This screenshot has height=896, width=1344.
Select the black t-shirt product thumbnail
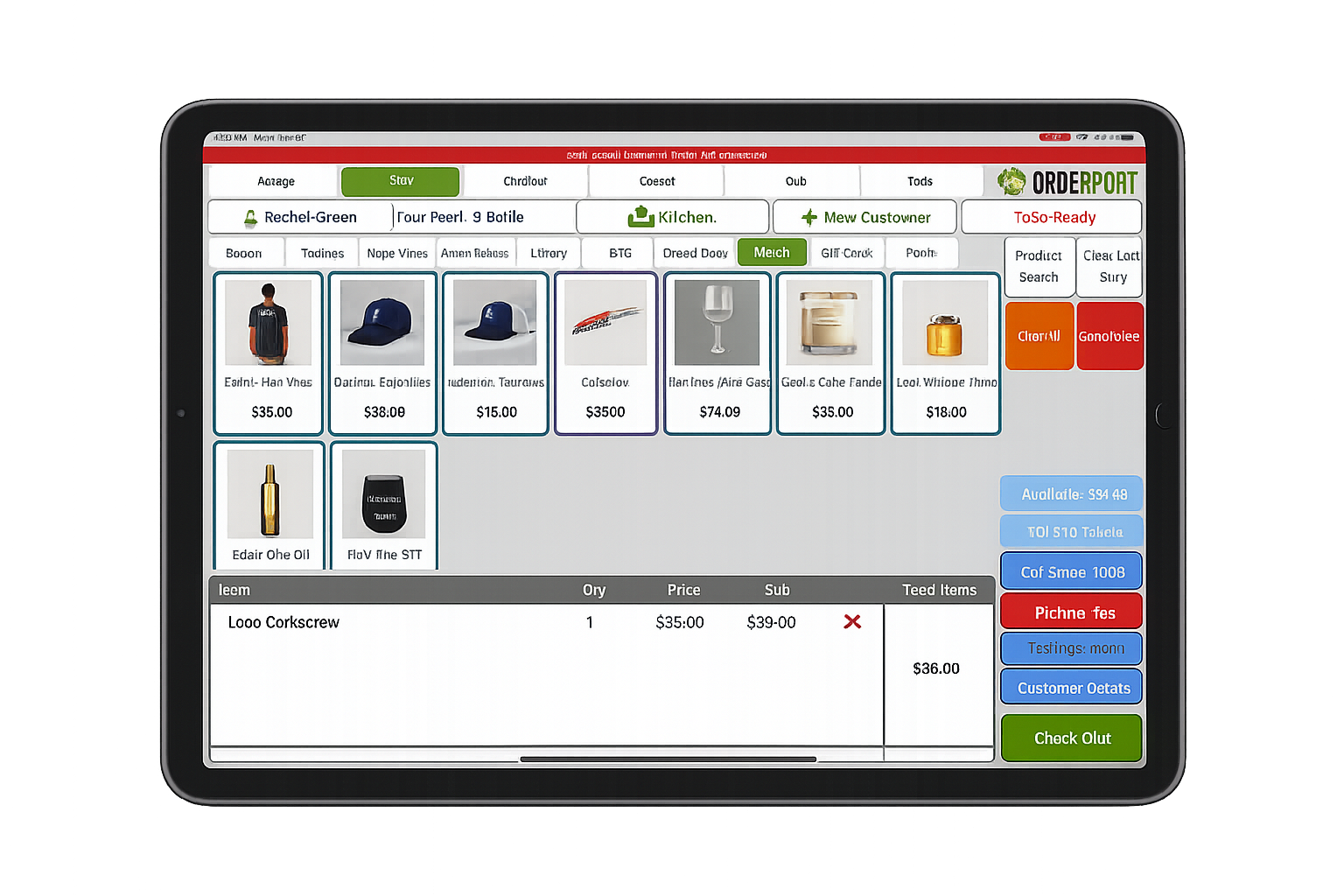tap(268, 323)
